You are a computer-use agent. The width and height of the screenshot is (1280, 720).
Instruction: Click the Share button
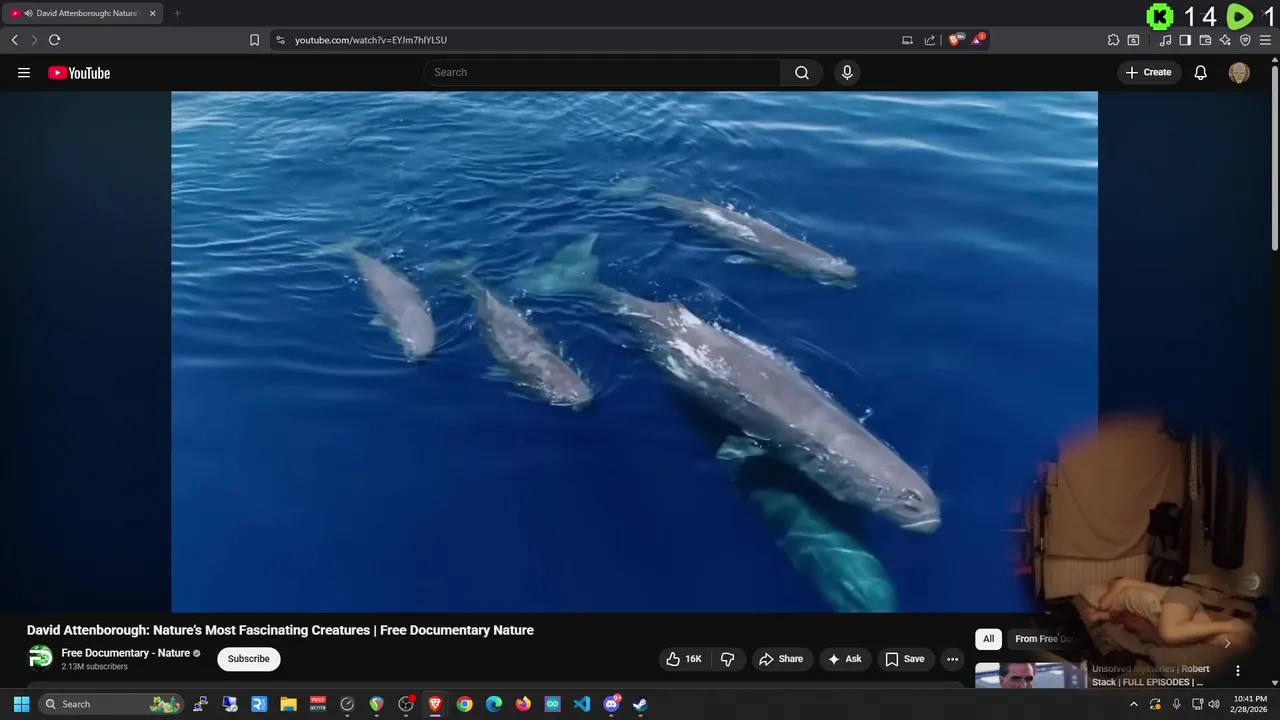point(781,659)
